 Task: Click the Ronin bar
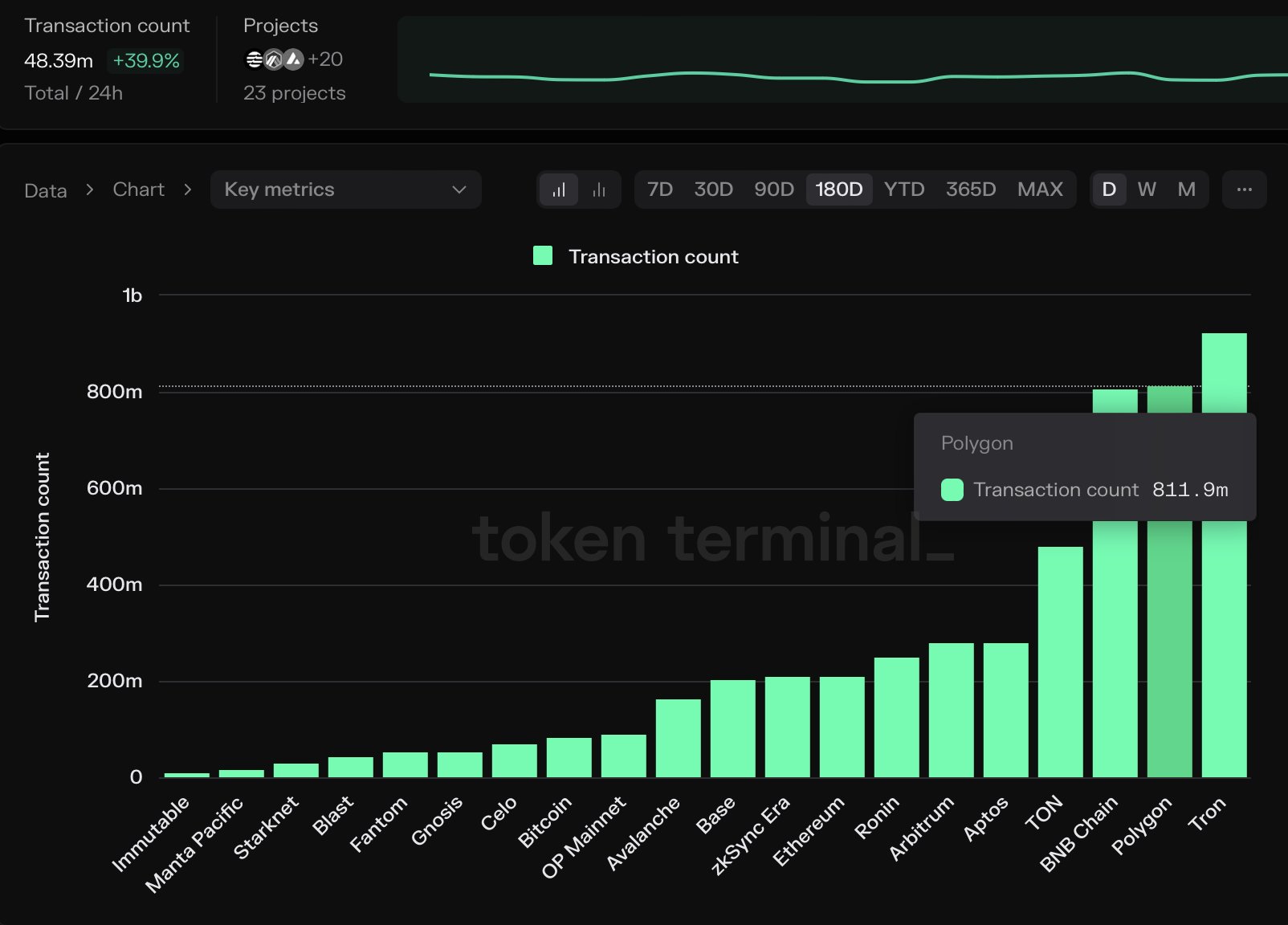point(897,717)
